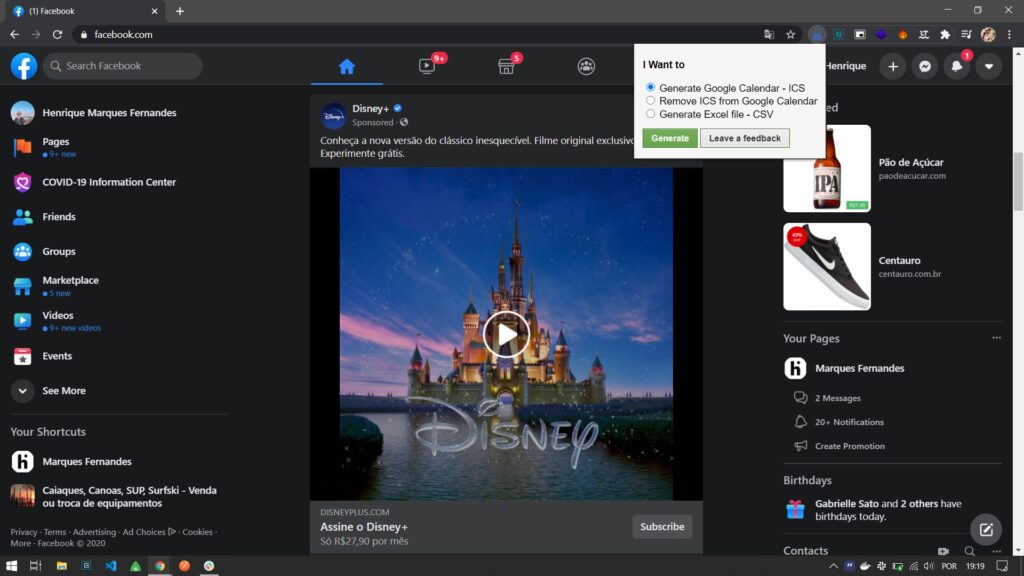Screen dimensions: 1024x576
Task: Go to the Home feed tab
Action: point(347,66)
